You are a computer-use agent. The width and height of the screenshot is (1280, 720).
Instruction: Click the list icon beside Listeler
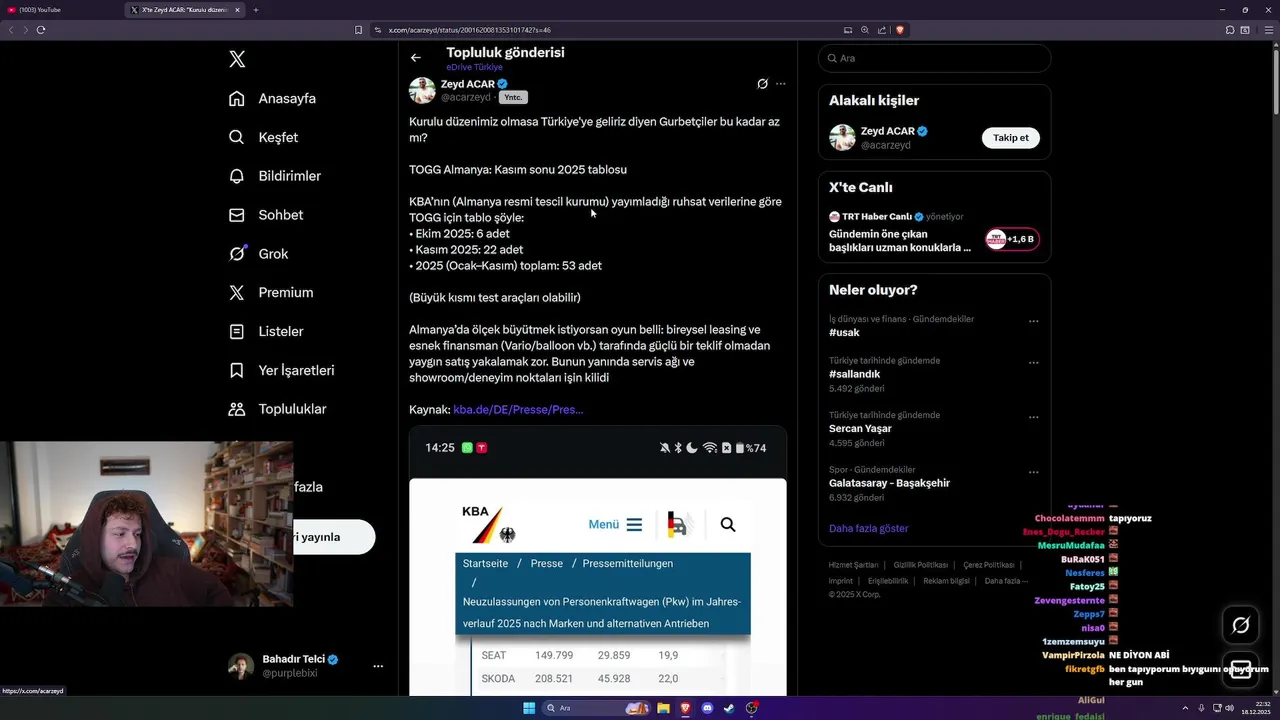pyautogui.click(x=237, y=331)
